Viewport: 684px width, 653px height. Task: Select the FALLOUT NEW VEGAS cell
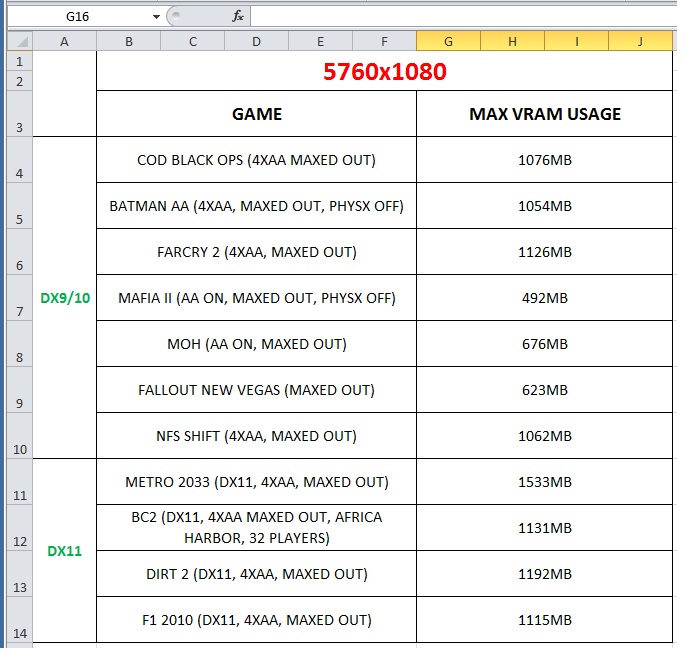[x=256, y=390]
